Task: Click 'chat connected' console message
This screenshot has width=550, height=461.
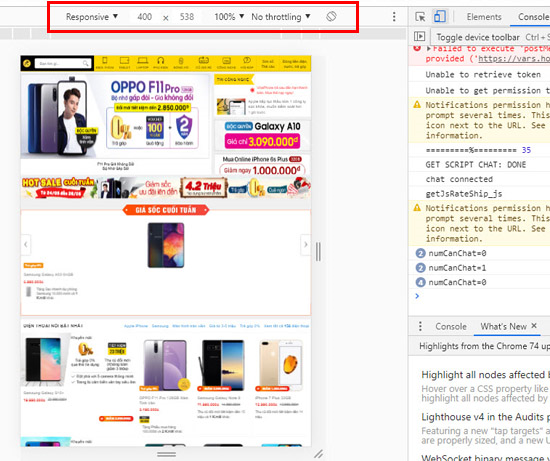Action: click(459, 179)
